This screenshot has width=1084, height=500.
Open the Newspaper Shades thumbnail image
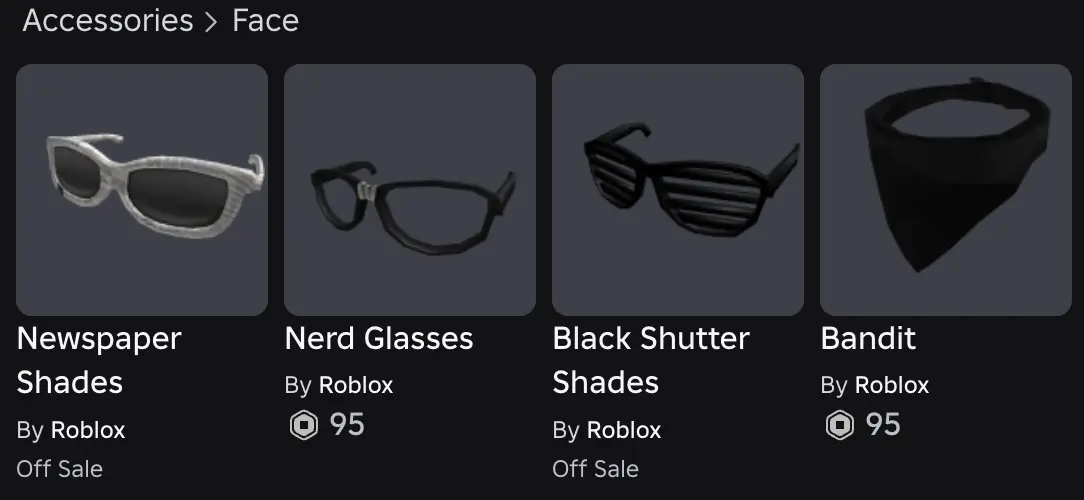pyautogui.click(x=142, y=190)
